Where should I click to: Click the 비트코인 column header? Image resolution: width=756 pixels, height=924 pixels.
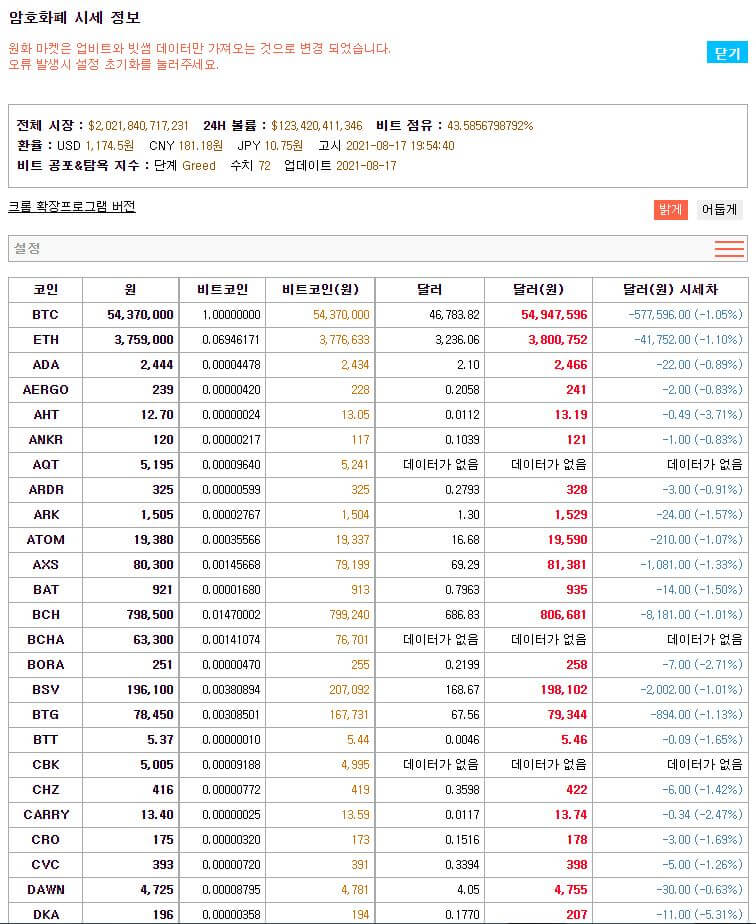(x=222, y=289)
